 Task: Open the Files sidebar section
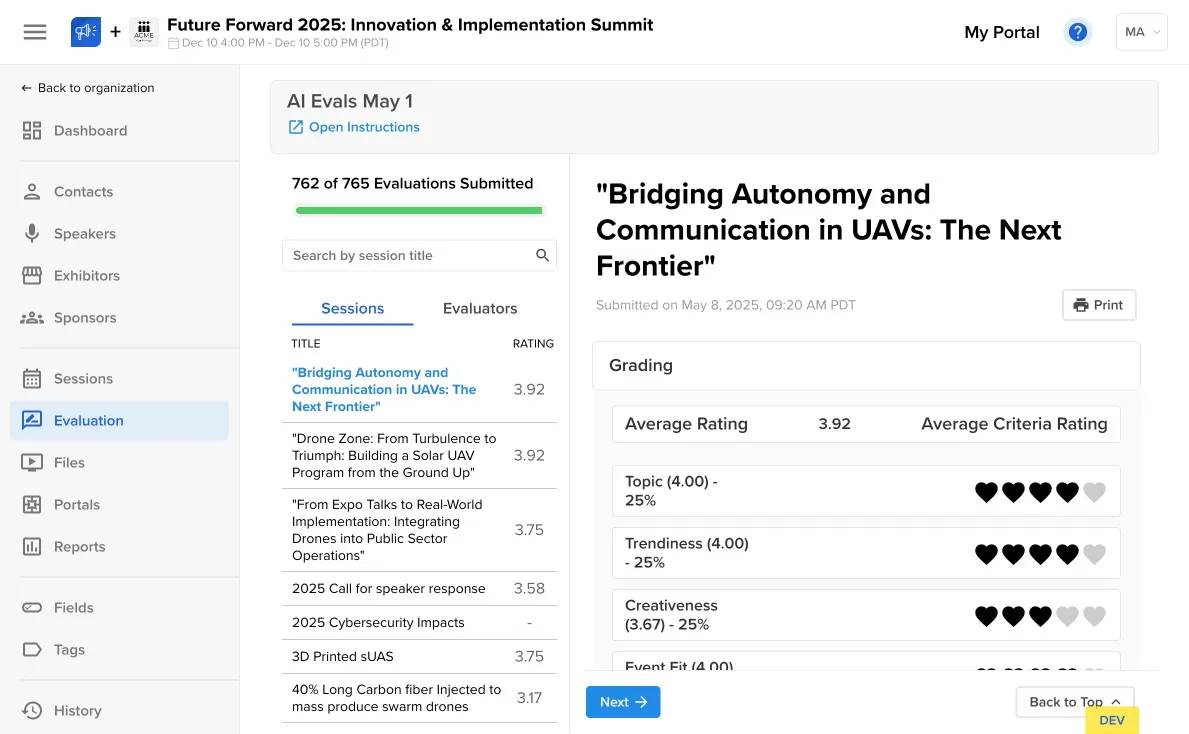(x=69, y=463)
